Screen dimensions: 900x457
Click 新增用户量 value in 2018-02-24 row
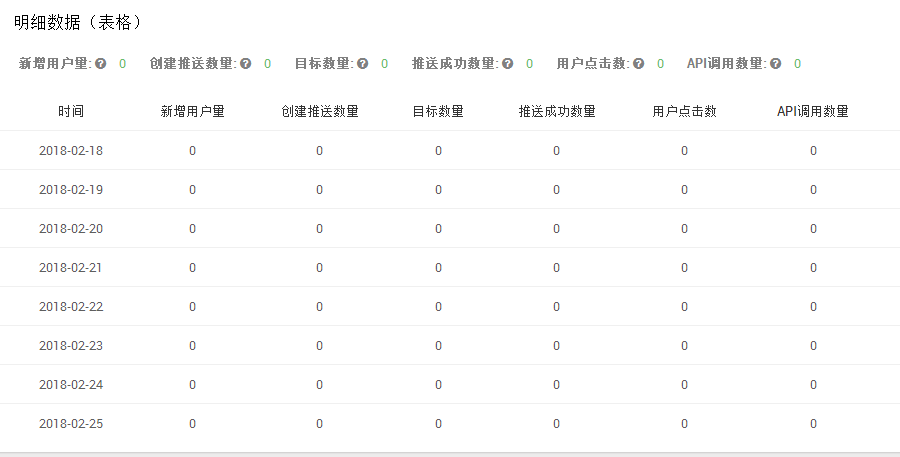[x=192, y=385]
